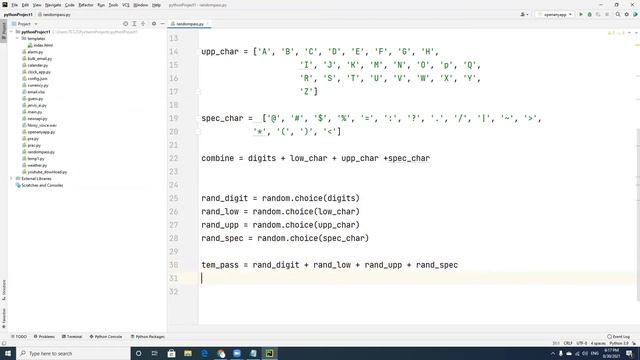Open Project panel options gear icon
This screenshot has height=360, width=640.
(x=154, y=24)
